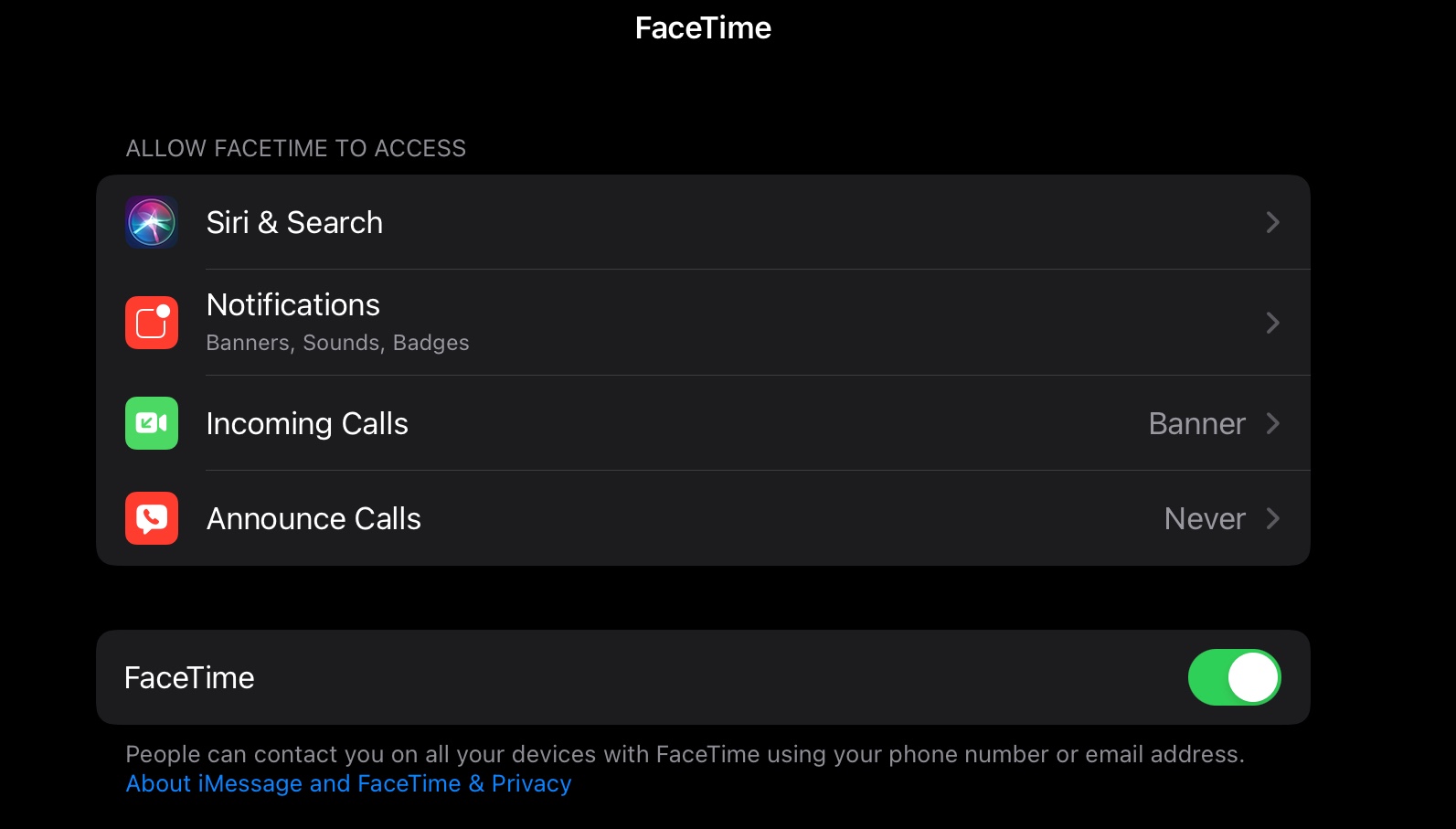The width and height of the screenshot is (1456, 829).
Task: Tap the red Notifications badge icon
Action: pos(152,323)
